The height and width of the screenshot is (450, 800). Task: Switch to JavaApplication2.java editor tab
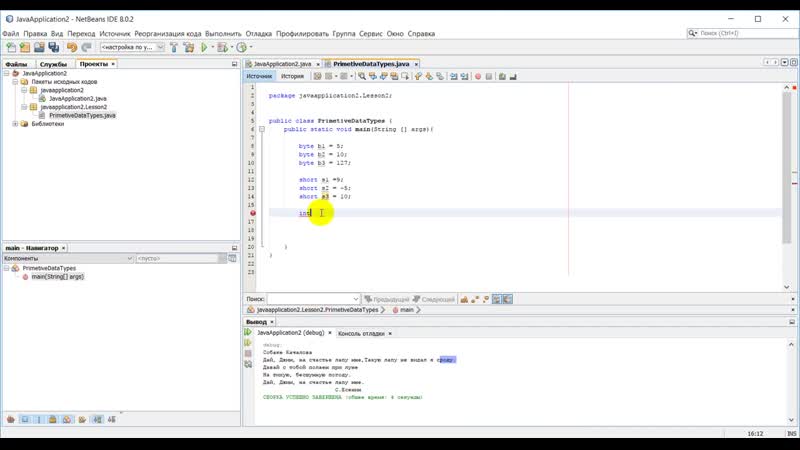282,64
